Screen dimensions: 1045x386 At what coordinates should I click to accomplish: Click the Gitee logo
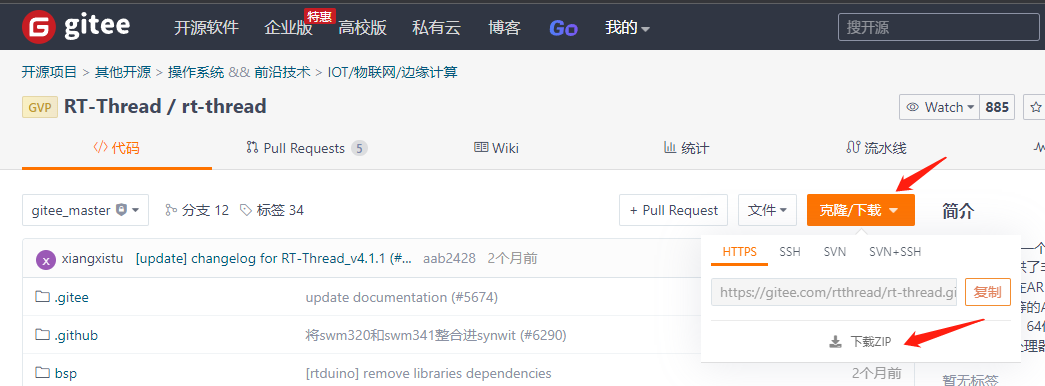75,27
